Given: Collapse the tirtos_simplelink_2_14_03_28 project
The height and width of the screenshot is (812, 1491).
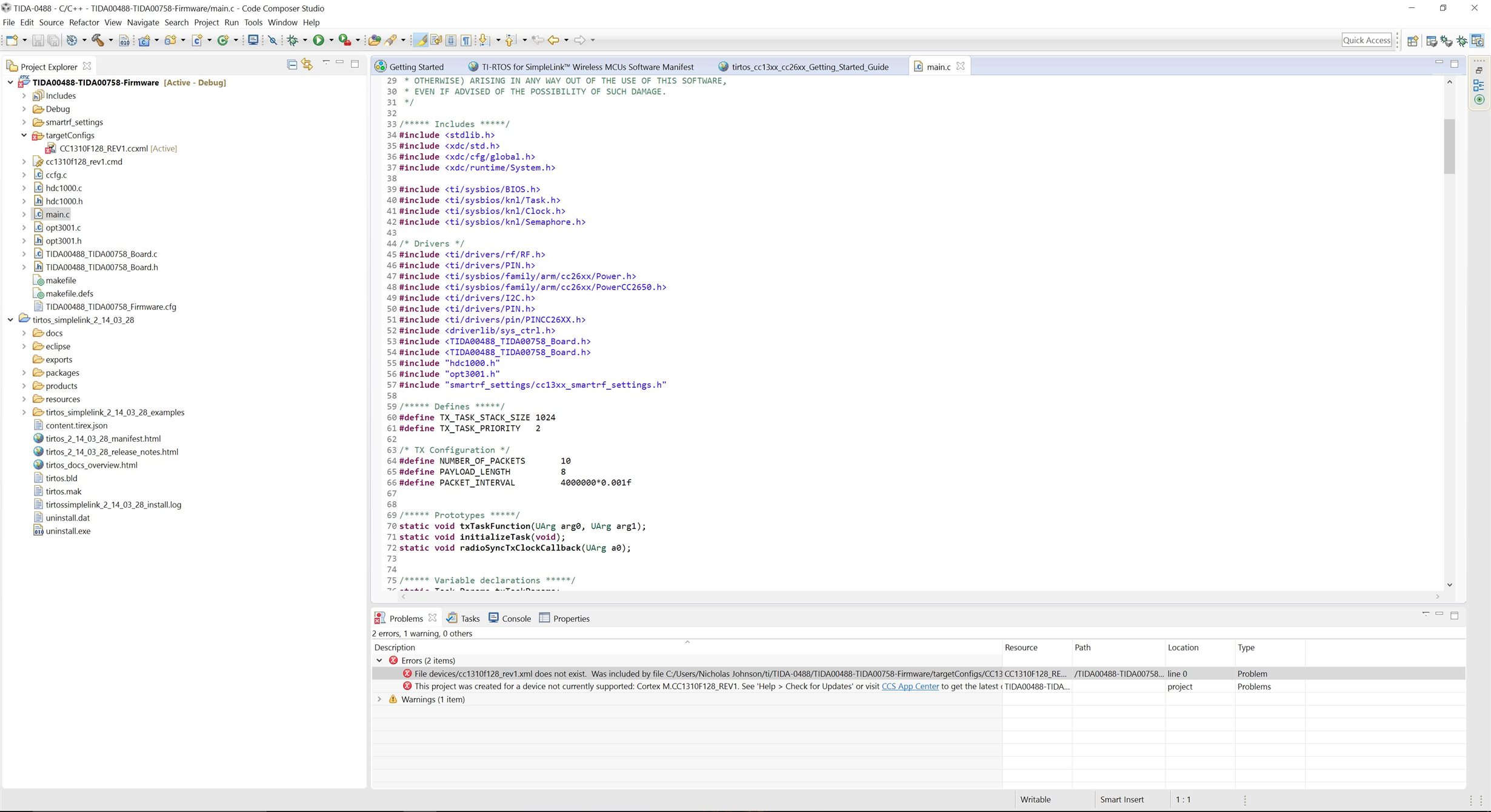Looking at the screenshot, I should click(x=10, y=320).
